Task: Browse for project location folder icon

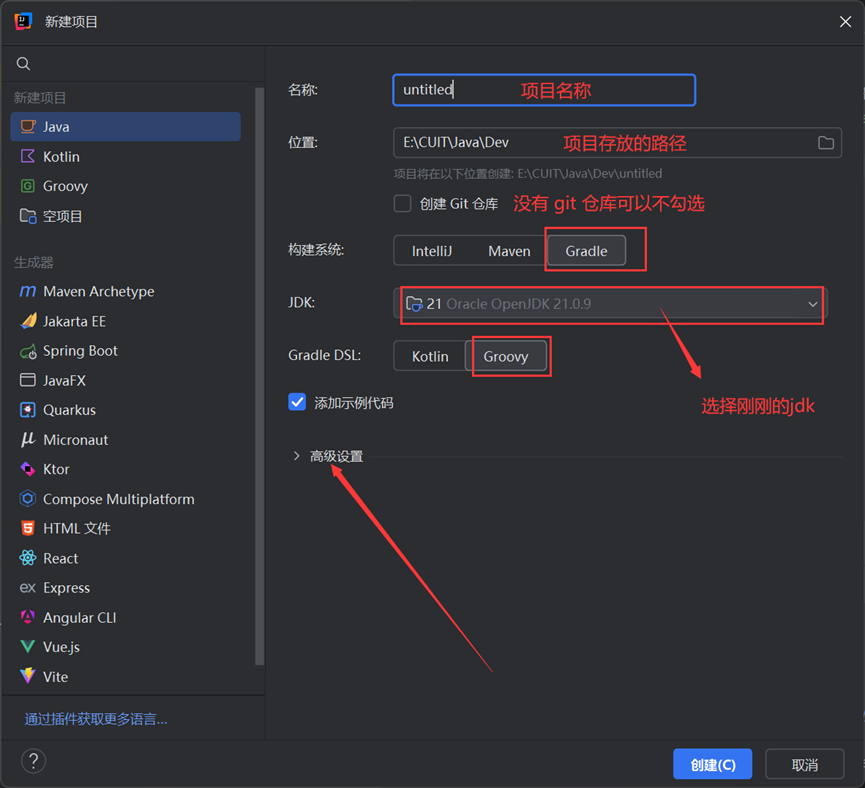Action: tap(825, 143)
